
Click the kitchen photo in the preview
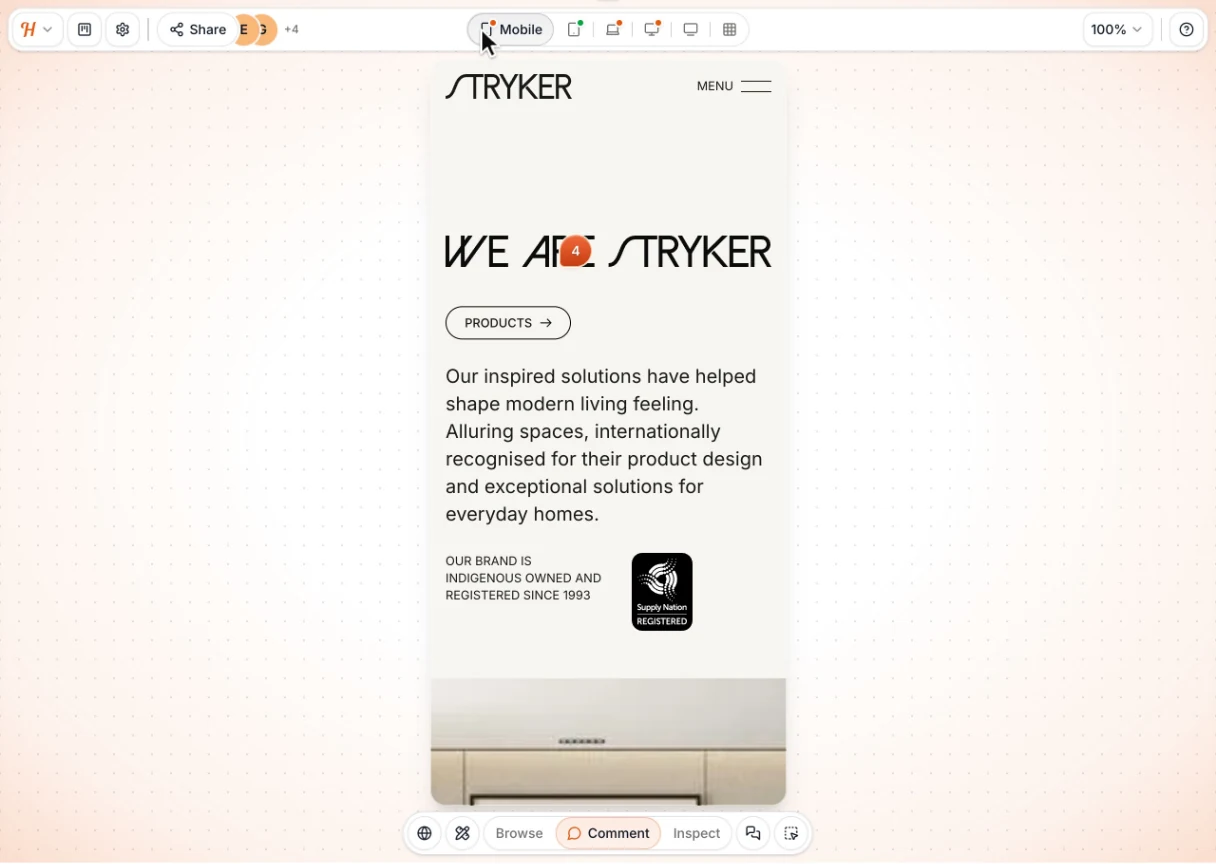coord(608,741)
